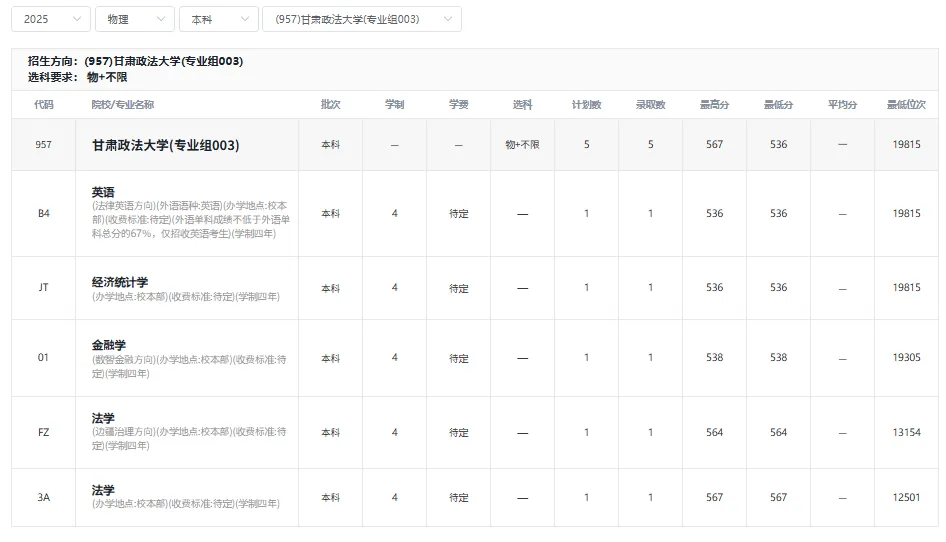Image resolution: width=946 pixels, height=542 pixels.
Task: Click the 最低位次 column header
Action: pyautogui.click(x=906, y=104)
